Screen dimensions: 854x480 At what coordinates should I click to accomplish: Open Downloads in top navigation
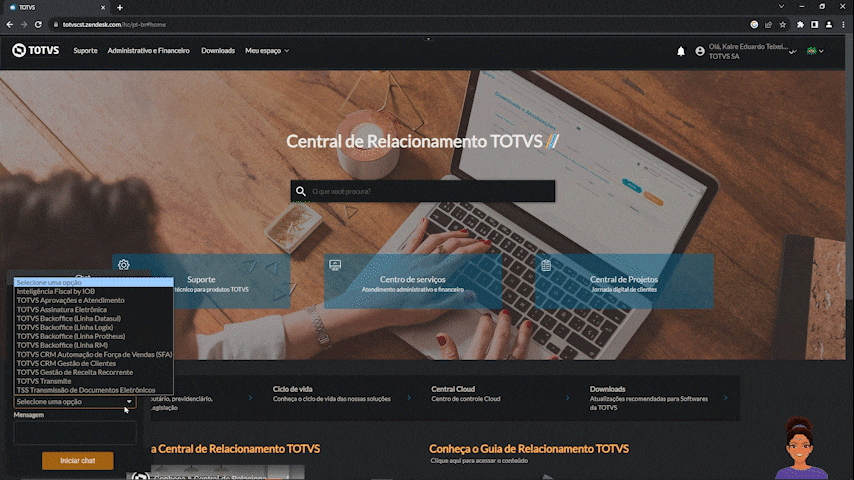click(218, 51)
